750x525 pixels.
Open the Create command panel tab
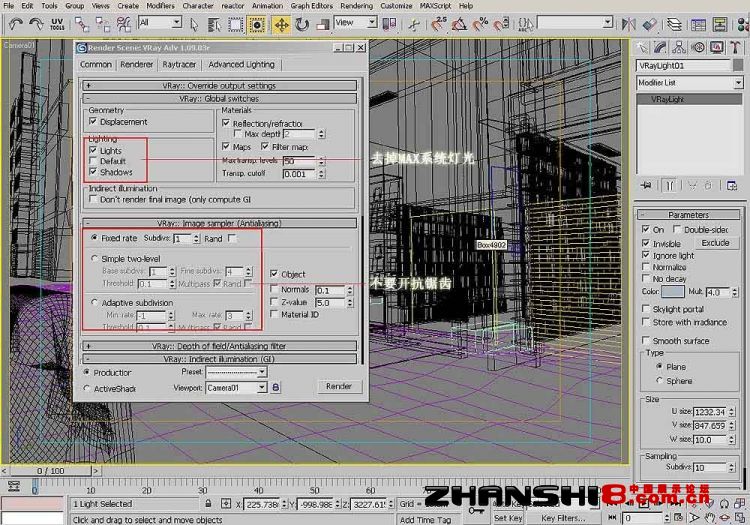642,47
